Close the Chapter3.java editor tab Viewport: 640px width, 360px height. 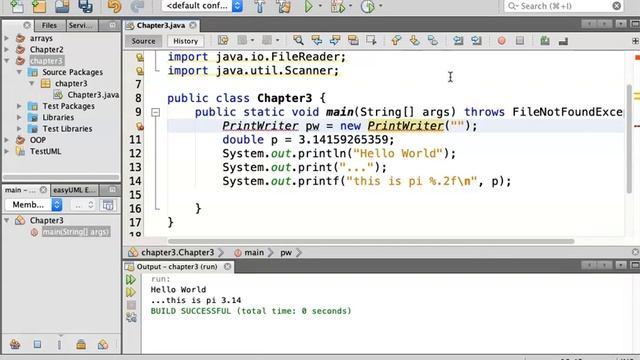193,25
